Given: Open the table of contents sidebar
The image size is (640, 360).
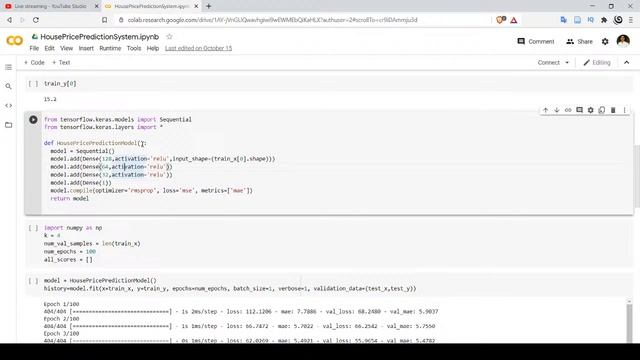Looking at the screenshot, I should pyautogui.click(x=8, y=67).
